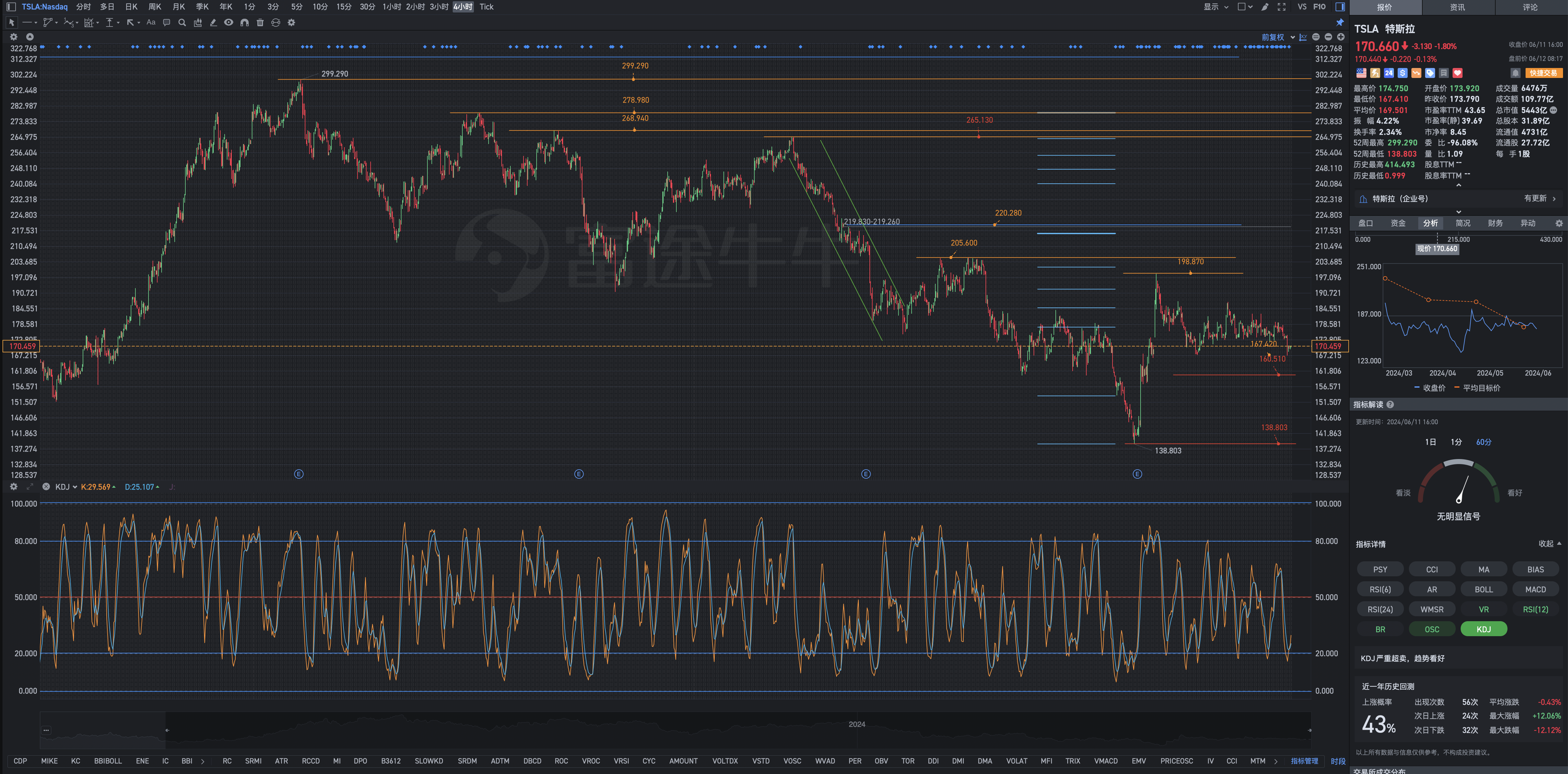Select the arrow cursor tool
Image resolution: width=1568 pixels, height=774 pixels.
[12, 22]
